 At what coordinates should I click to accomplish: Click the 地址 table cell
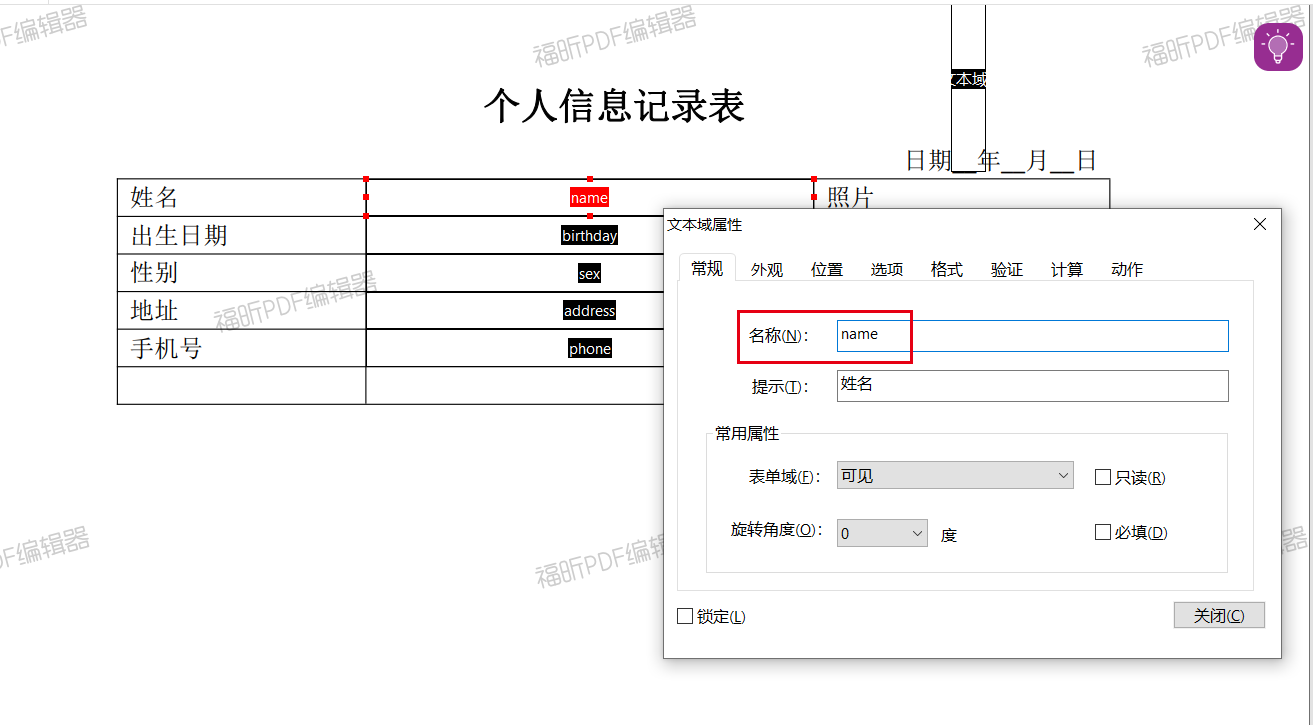point(242,310)
